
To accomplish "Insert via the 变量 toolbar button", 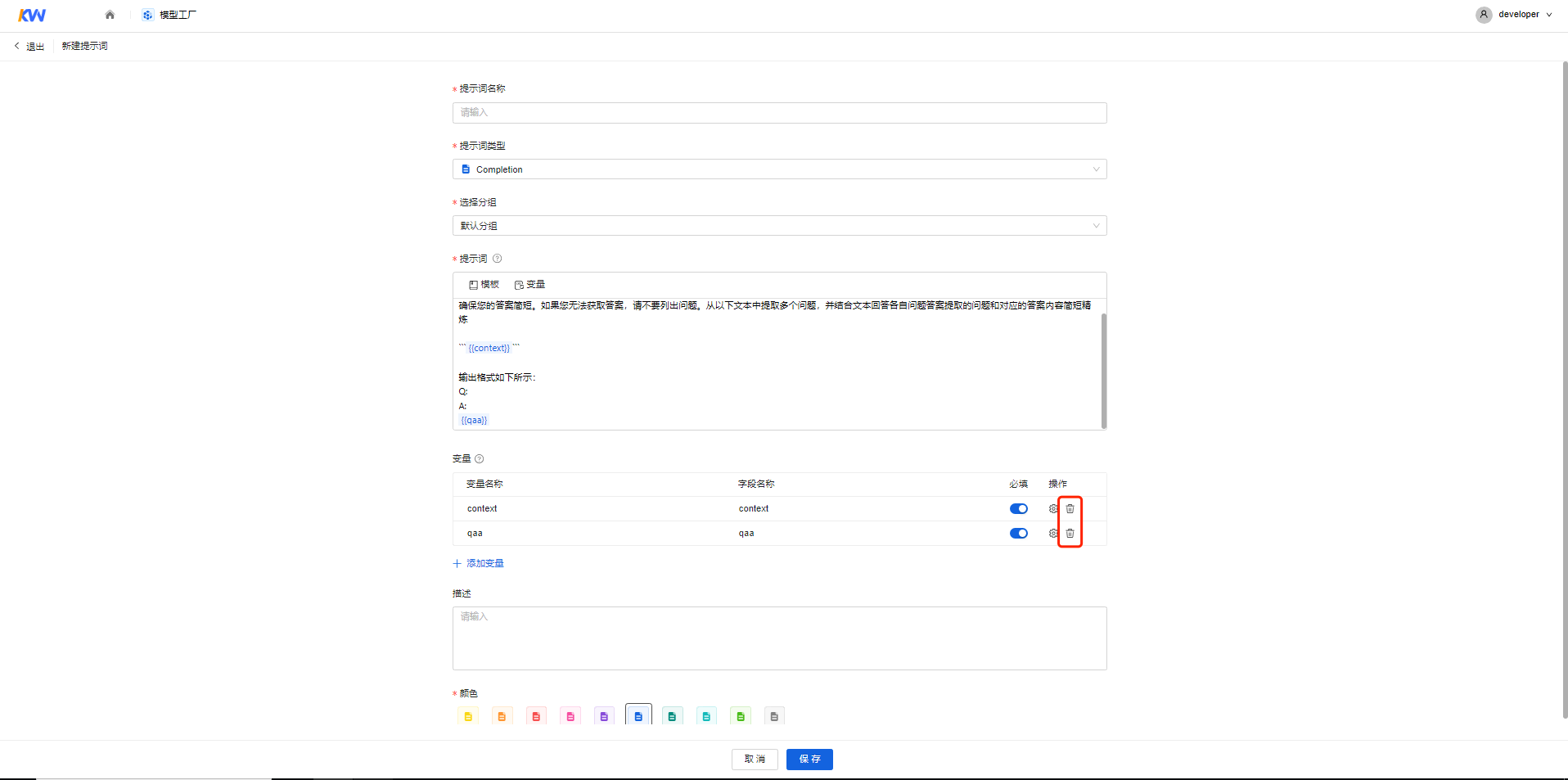I will pos(529,285).
